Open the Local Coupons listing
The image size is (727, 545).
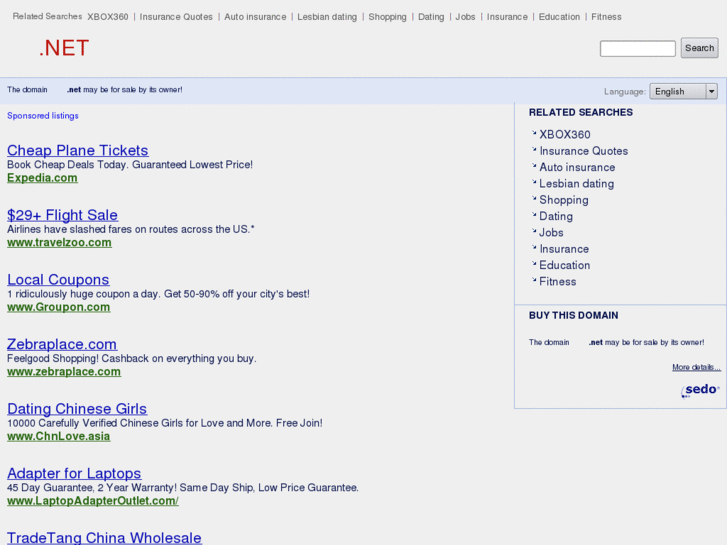pyautogui.click(x=58, y=279)
